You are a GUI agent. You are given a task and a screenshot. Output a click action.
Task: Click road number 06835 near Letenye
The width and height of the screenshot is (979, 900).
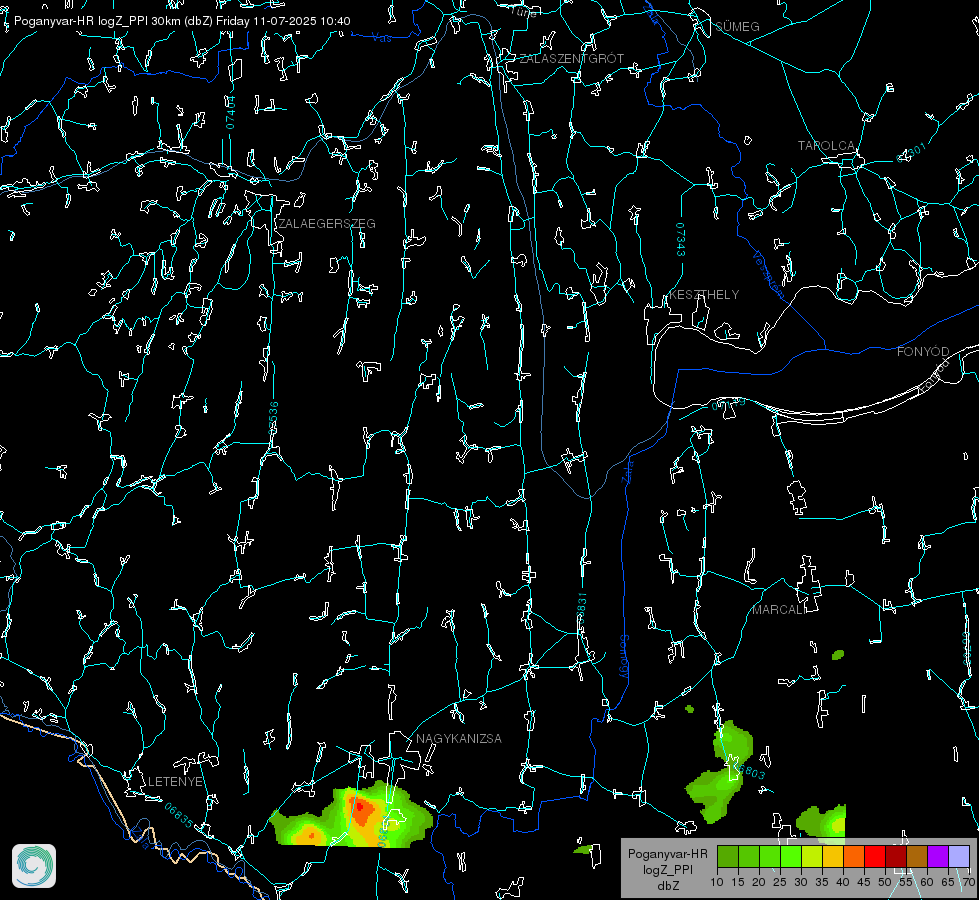[179, 816]
